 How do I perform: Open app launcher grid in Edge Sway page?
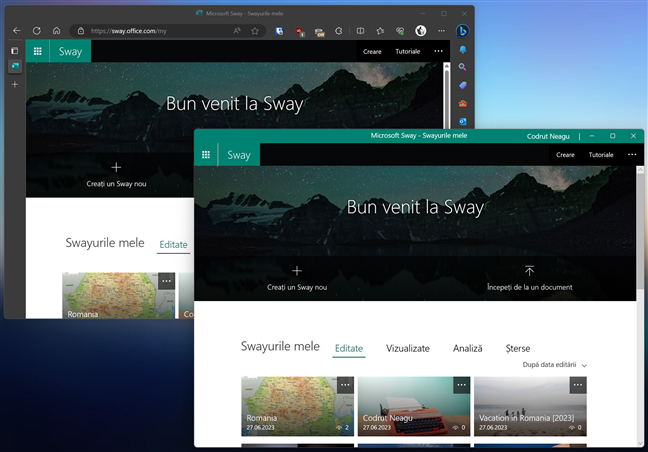pyautogui.click(x=38, y=51)
